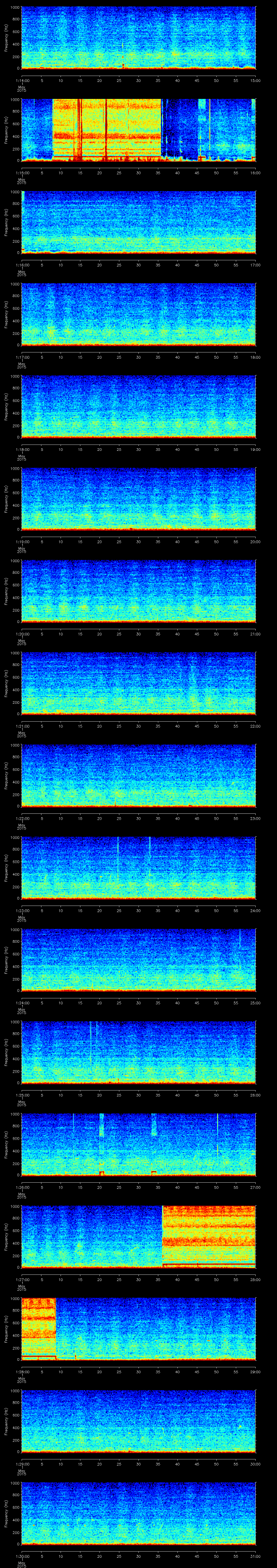Pick the spectrogram panel starting at 1:29:00

[139, 1421]
